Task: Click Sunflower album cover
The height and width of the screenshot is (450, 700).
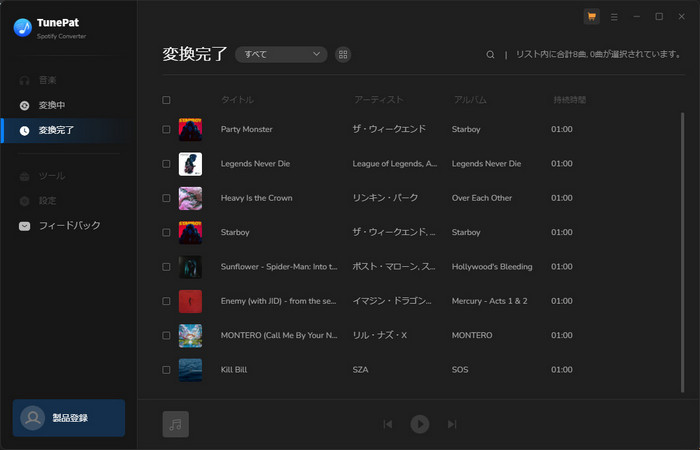Action: (x=190, y=267)
